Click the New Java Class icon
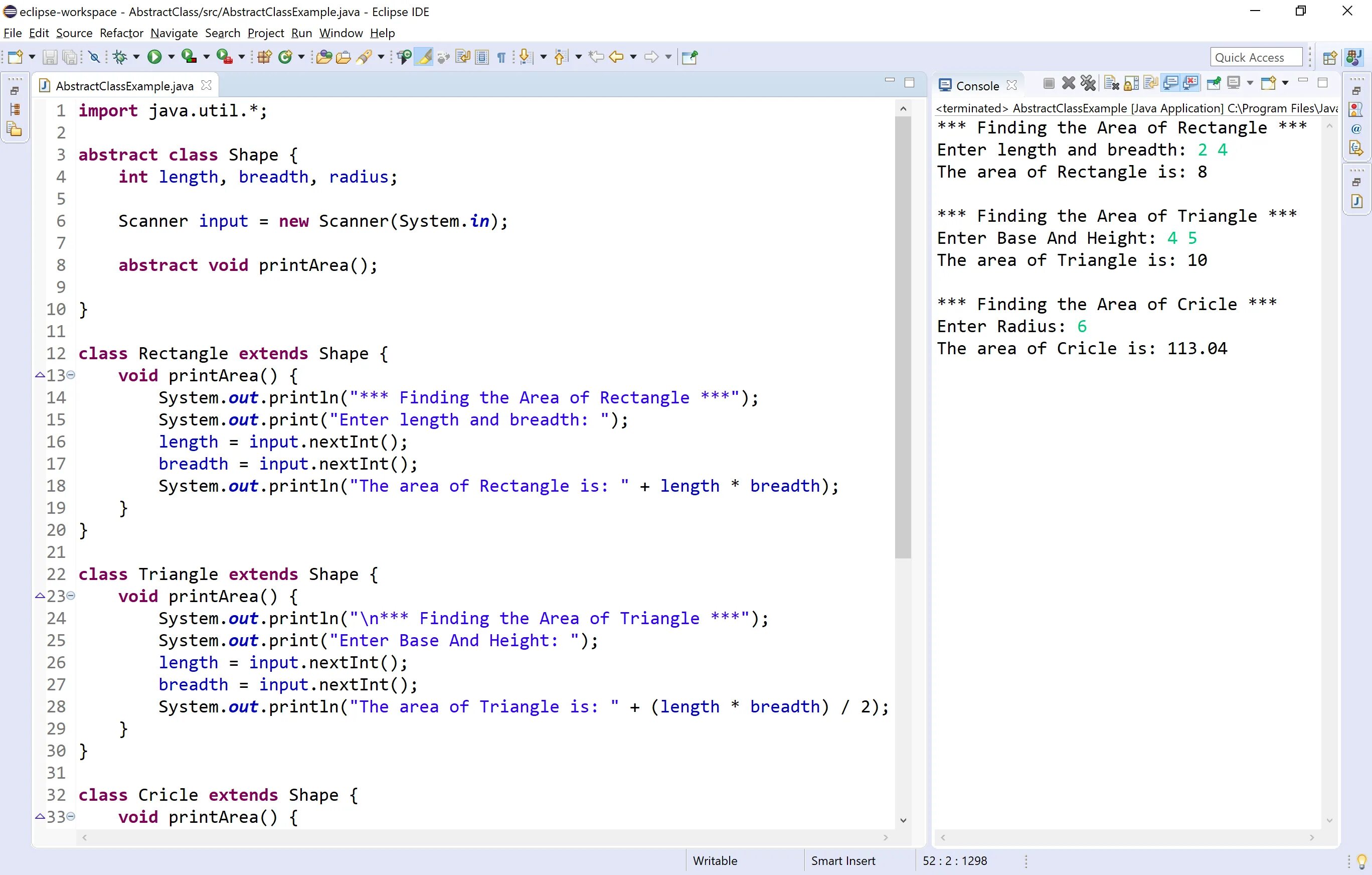This screenshot has height=875, width=1372. click(x=285, y=57)
